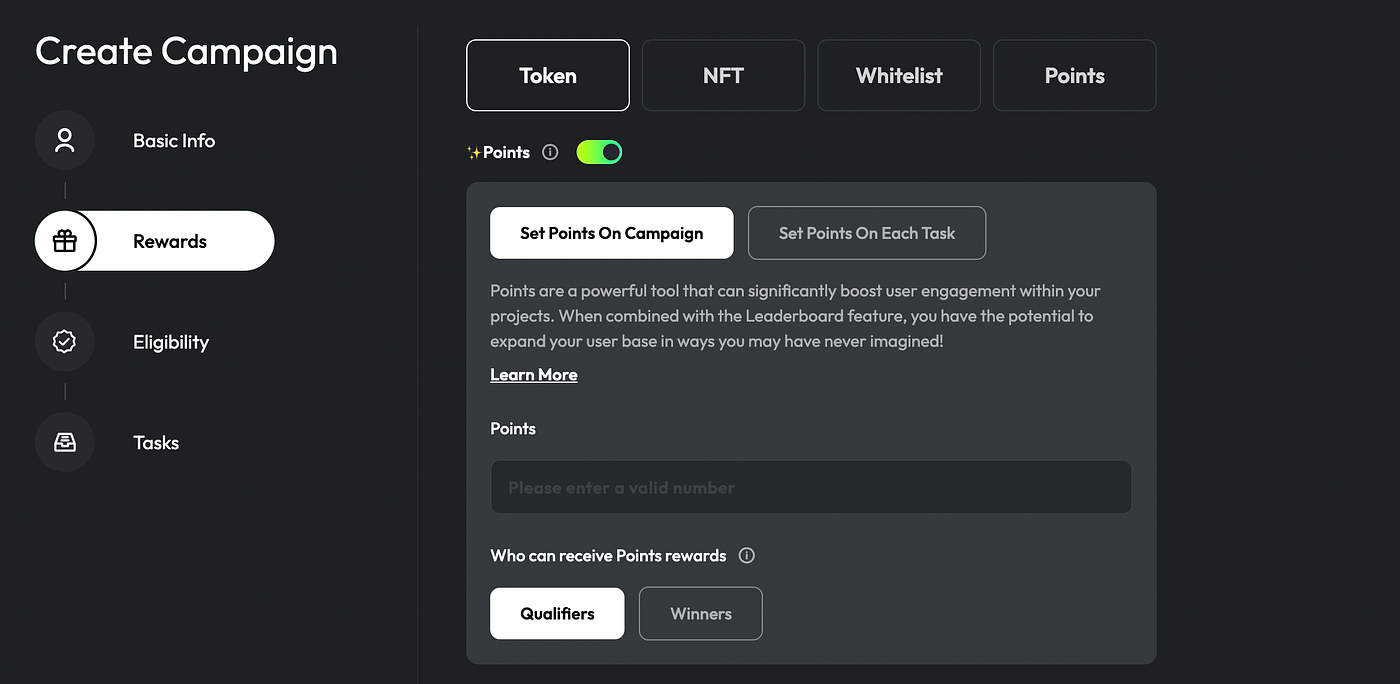Disable the green Points toggle switch
The width and height of the screenshot is (1400, 684).
[599, 152]
